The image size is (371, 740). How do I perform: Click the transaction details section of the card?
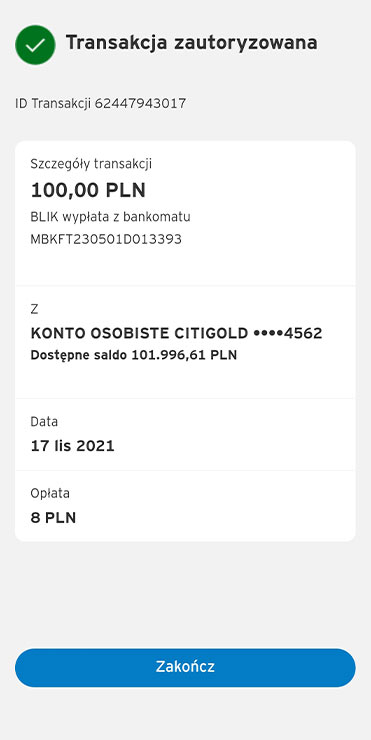pos(185,213)
